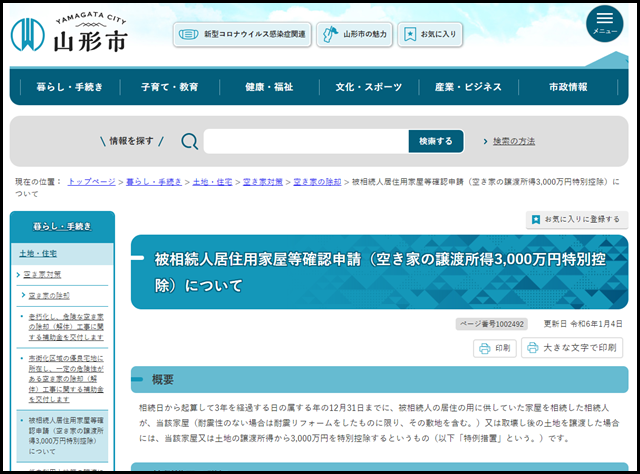Image resolution: width=640 pixels, height=474 pixels.
Task: Select 産業・ビジネス in navigation bar
Action: (x=468, y=87)
